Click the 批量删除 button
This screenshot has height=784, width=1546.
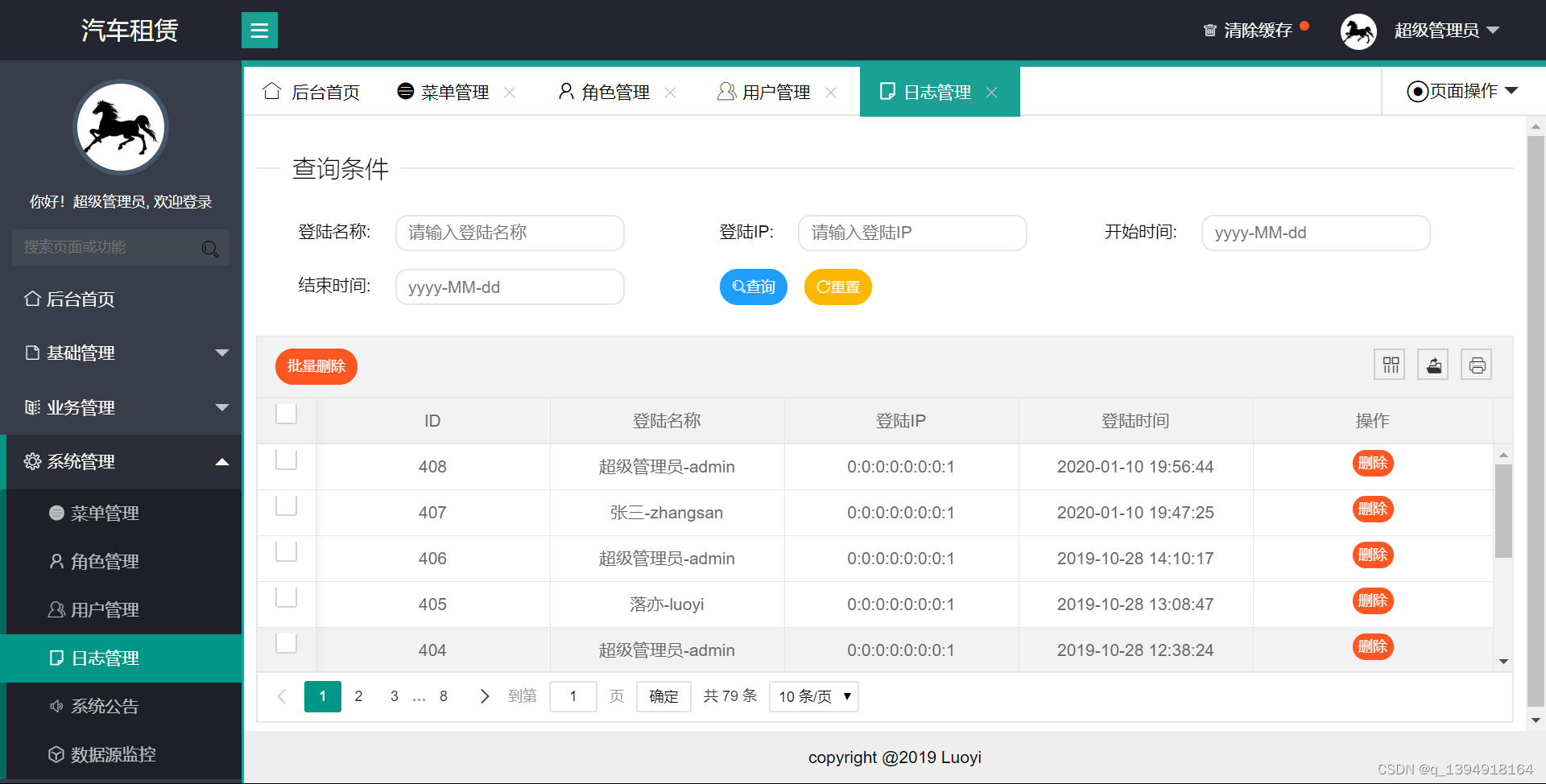[x=316, y=366]
